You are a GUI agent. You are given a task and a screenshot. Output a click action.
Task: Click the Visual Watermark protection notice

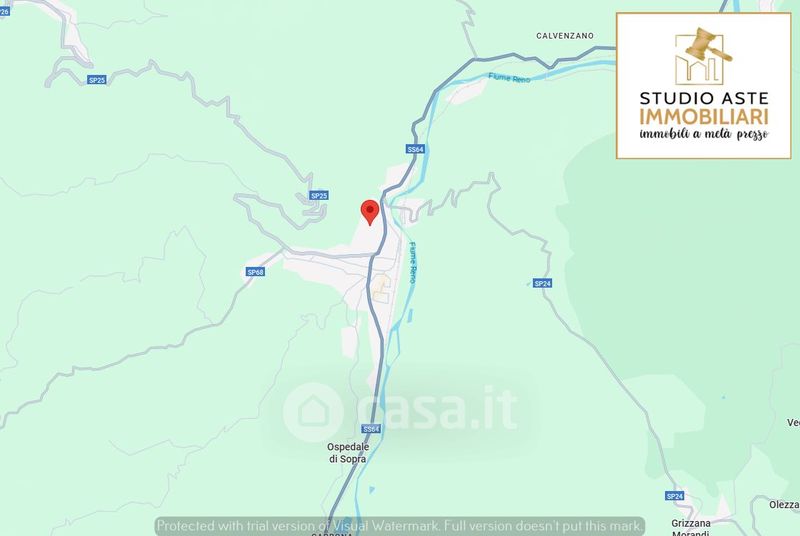(399, 526)
